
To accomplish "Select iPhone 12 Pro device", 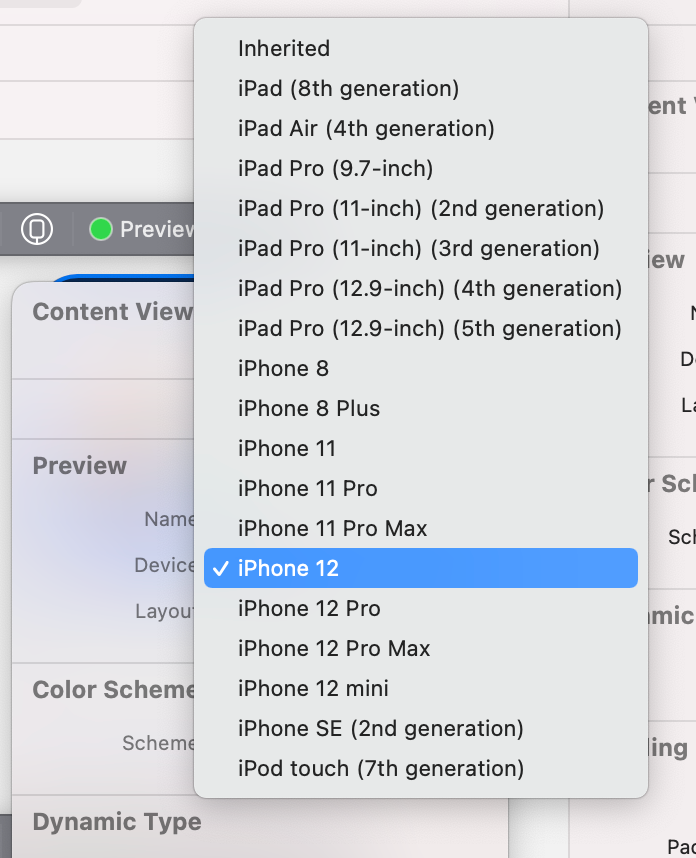I will 309,608.
